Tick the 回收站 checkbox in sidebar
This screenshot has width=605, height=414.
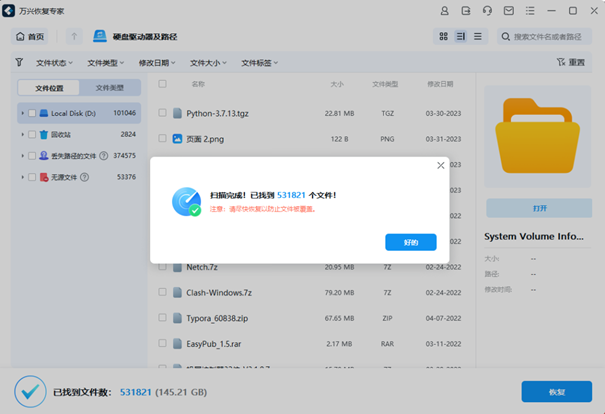coord(32,134)
